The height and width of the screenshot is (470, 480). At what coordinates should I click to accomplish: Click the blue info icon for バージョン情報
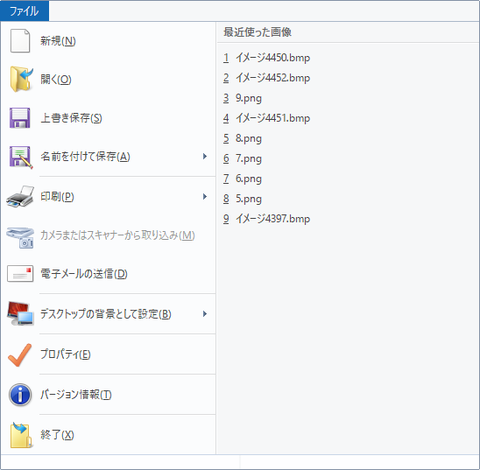[20, 395]
